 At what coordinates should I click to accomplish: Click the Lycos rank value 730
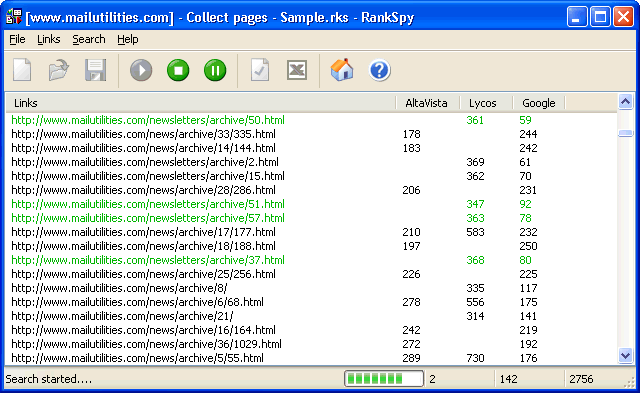click(476, 358)
